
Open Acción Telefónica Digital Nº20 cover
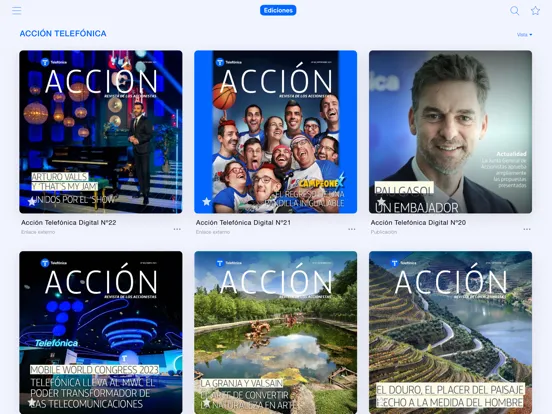[450, 132]
